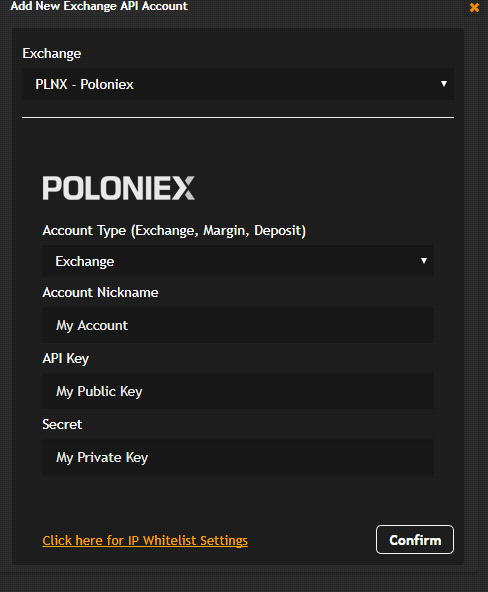The width and height of the screenshot is (488, 592).
Task: Close the Add New Exchange API Account dialog
Action: pos(474,8)
